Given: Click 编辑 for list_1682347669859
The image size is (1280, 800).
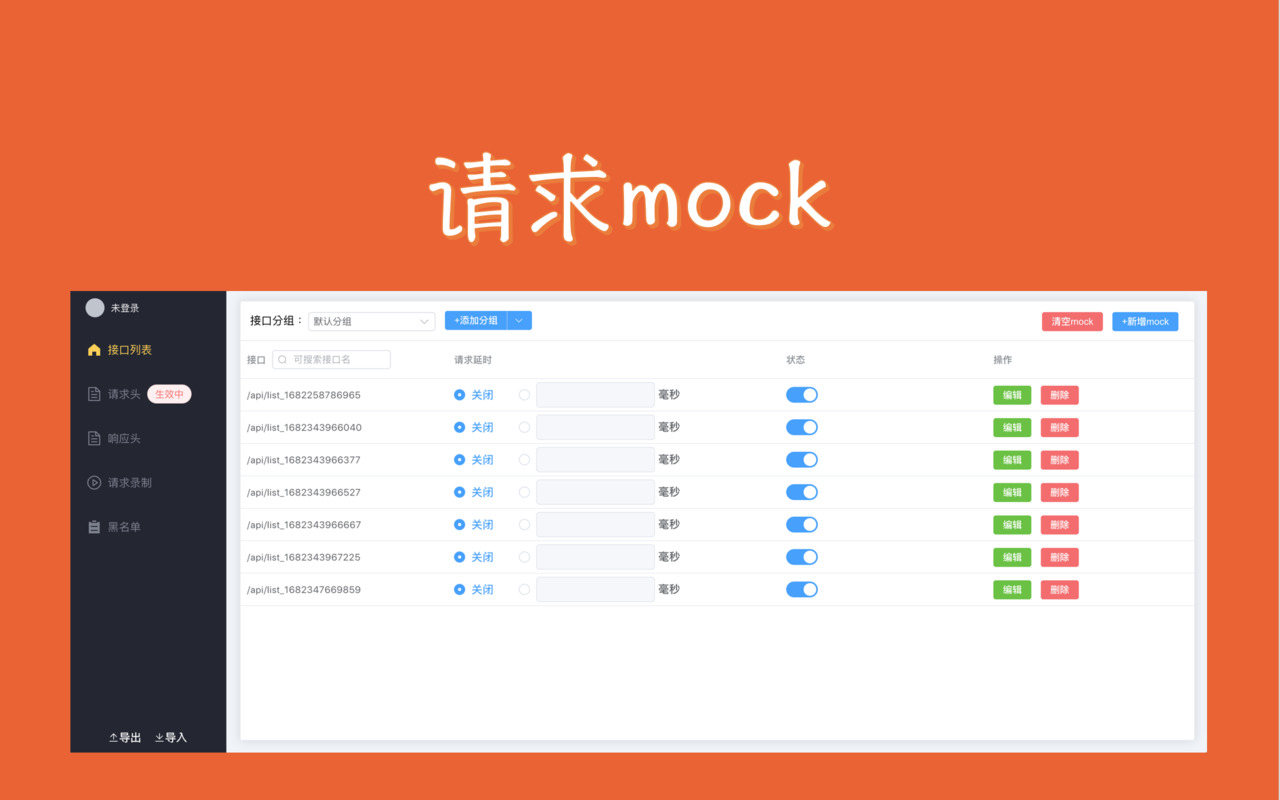Looking at the screenshot, I should (x=1012, y=590).
